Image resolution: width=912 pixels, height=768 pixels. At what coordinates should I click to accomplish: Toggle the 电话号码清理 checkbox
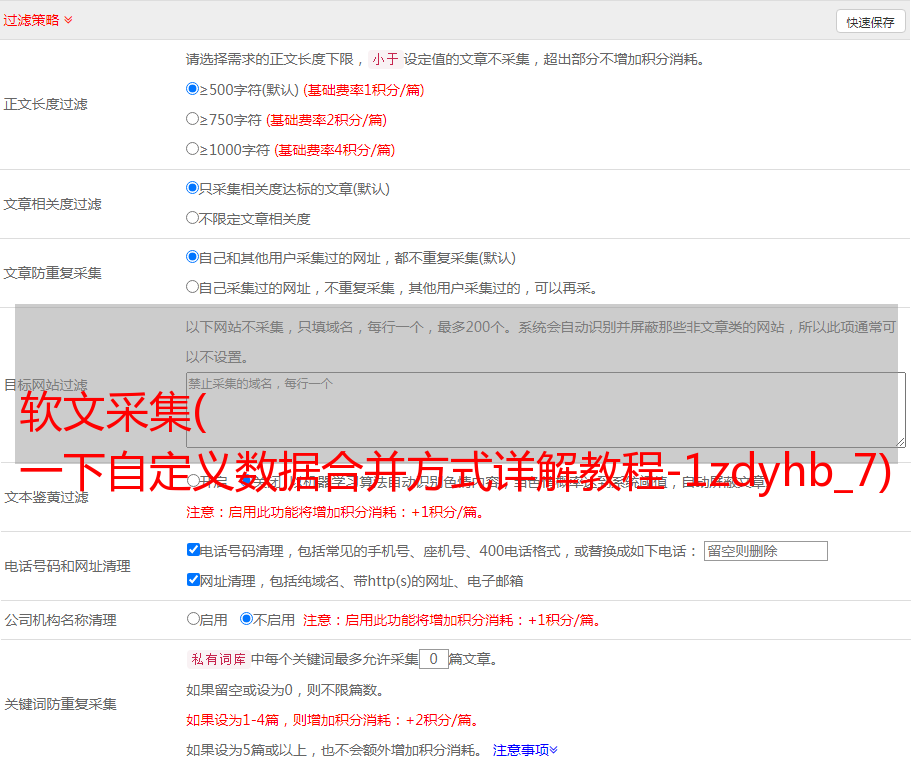(x=193, y=550)
